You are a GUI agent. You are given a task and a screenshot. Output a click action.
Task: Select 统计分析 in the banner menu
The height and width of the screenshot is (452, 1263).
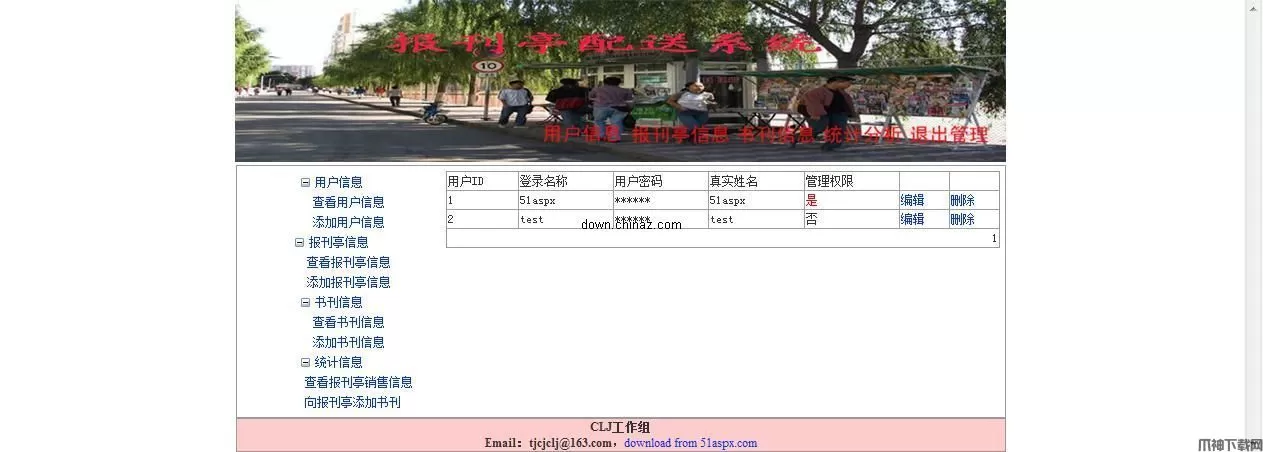[862, 135]
